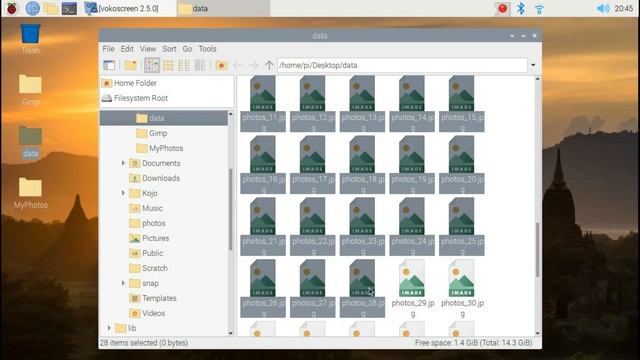The width and height of the screenshot is (640, 360).
Task: Click the file photos_30.jpg
Action: click(462, 289)
